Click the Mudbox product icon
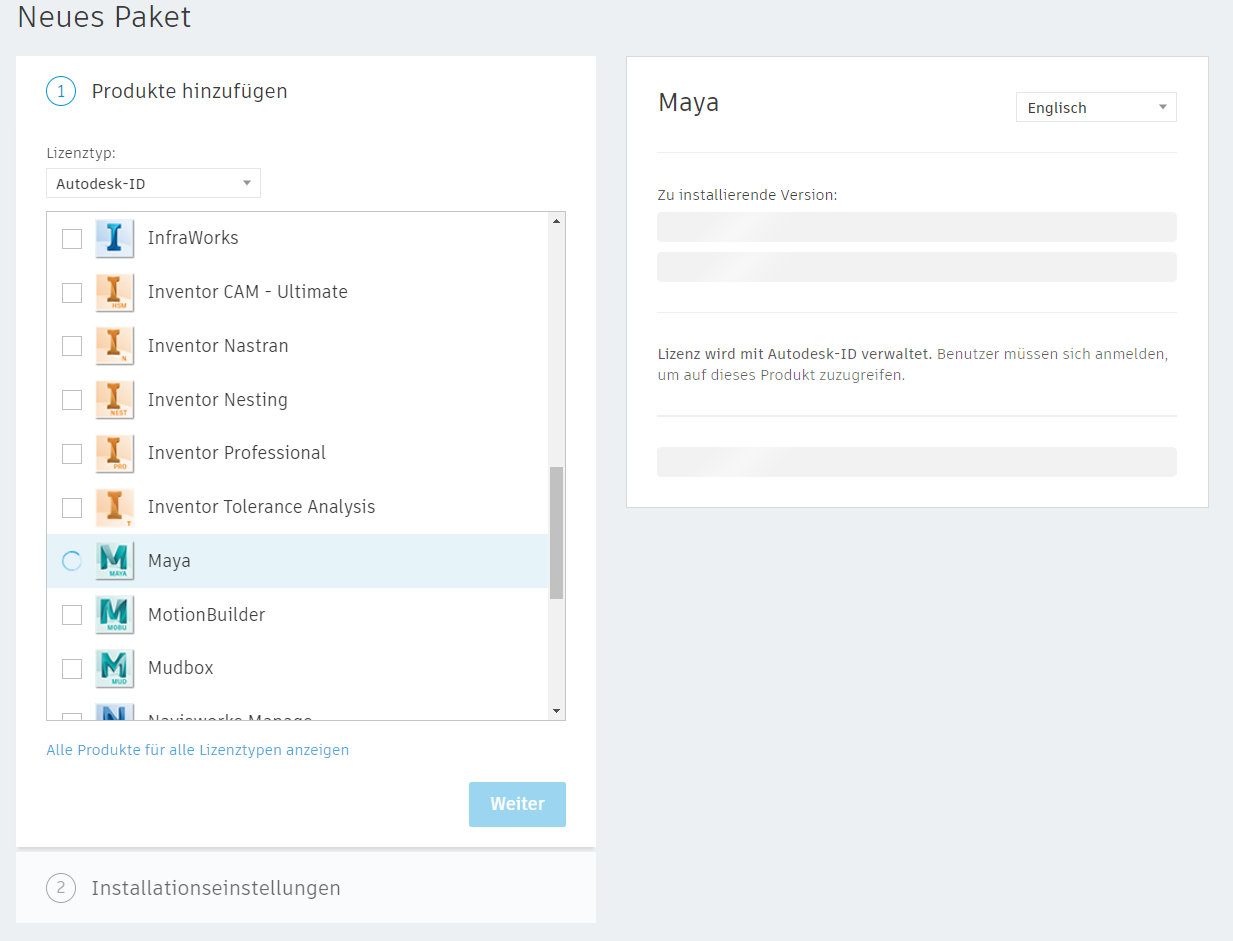 (115, 668)
